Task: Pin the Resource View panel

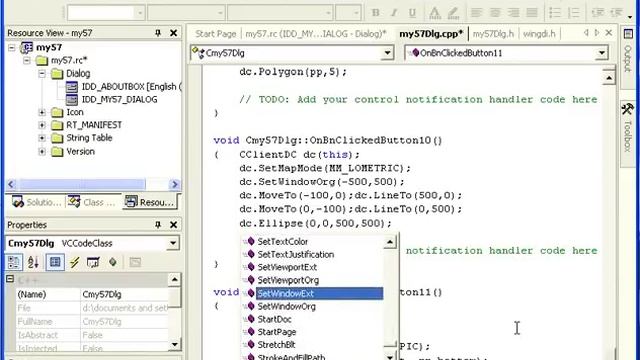Action: pyautogui.click(x=158, y=33)
